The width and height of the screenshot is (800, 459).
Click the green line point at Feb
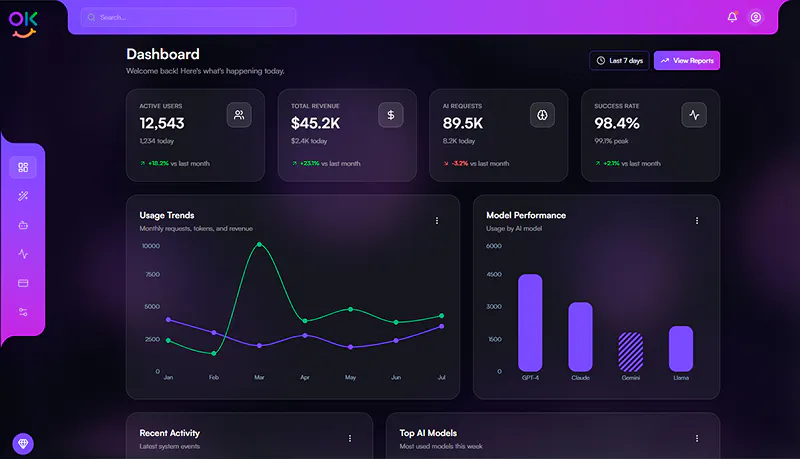pyautogui.click(x=214, y=353)
